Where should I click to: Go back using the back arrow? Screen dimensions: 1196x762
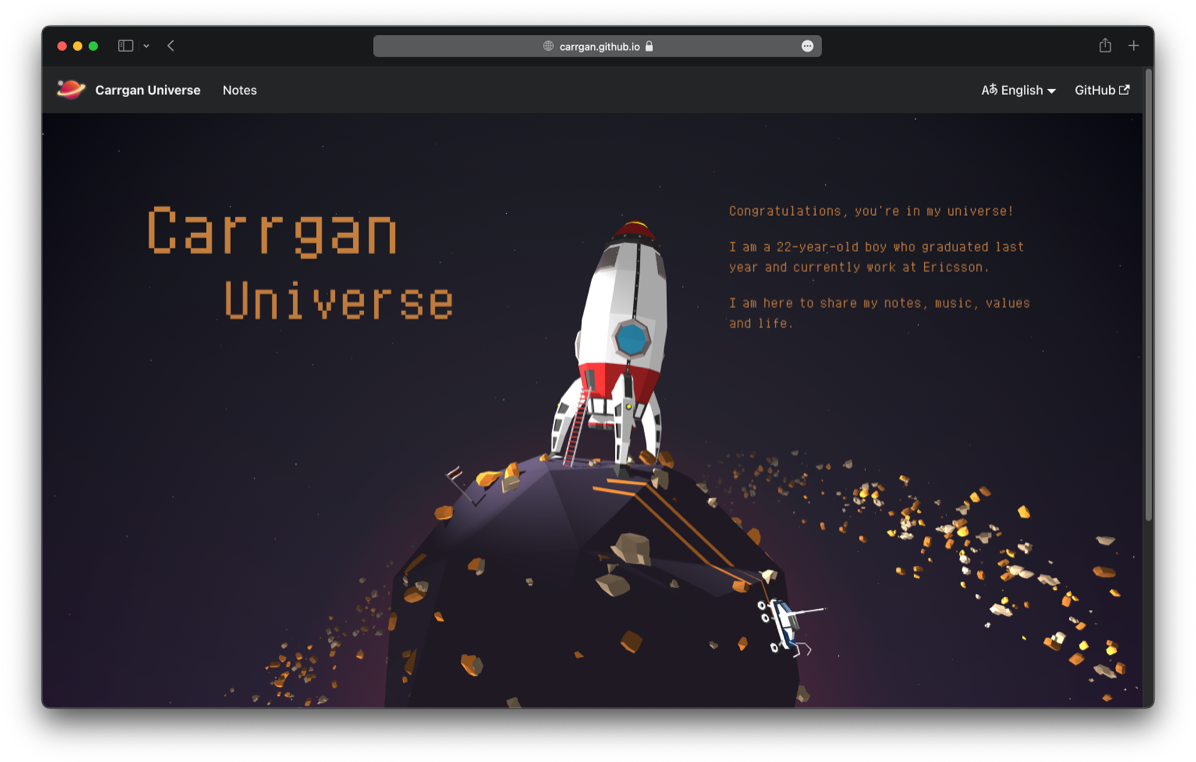171,46
